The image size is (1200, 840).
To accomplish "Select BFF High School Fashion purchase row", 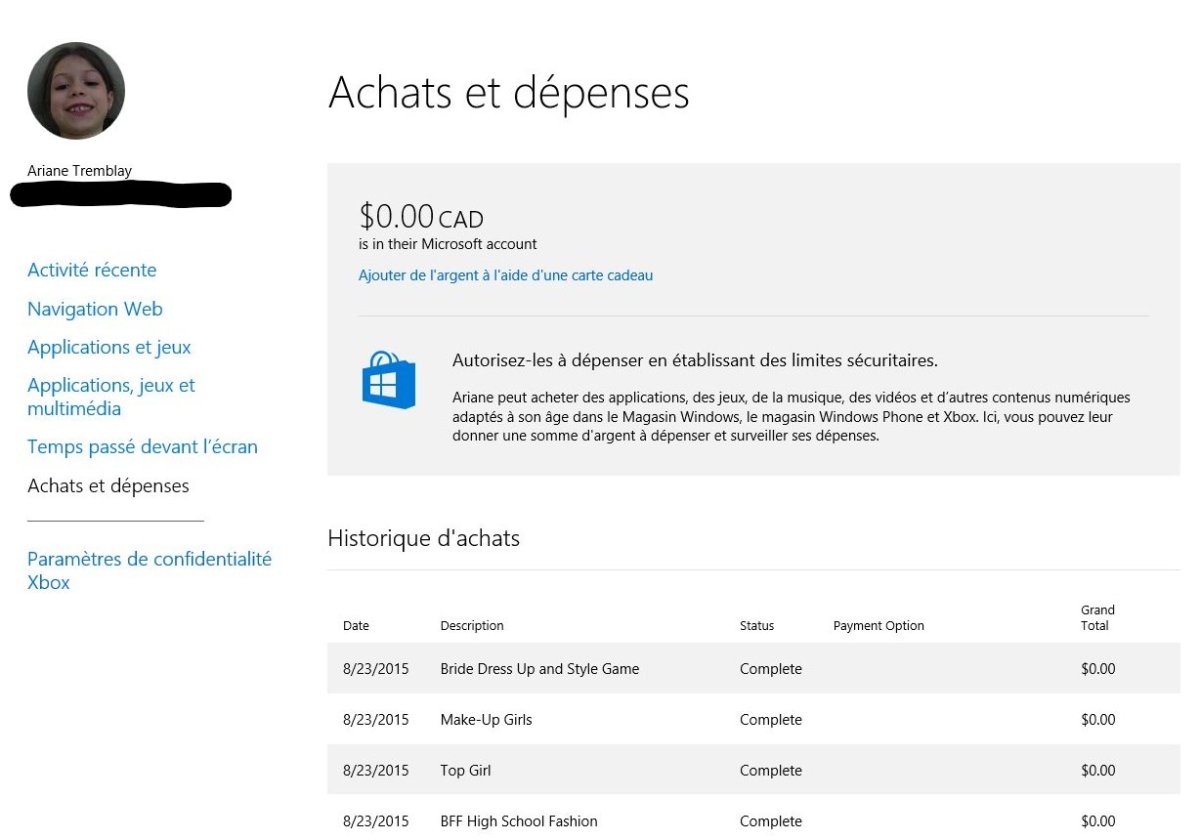I will tap(518, 821).
